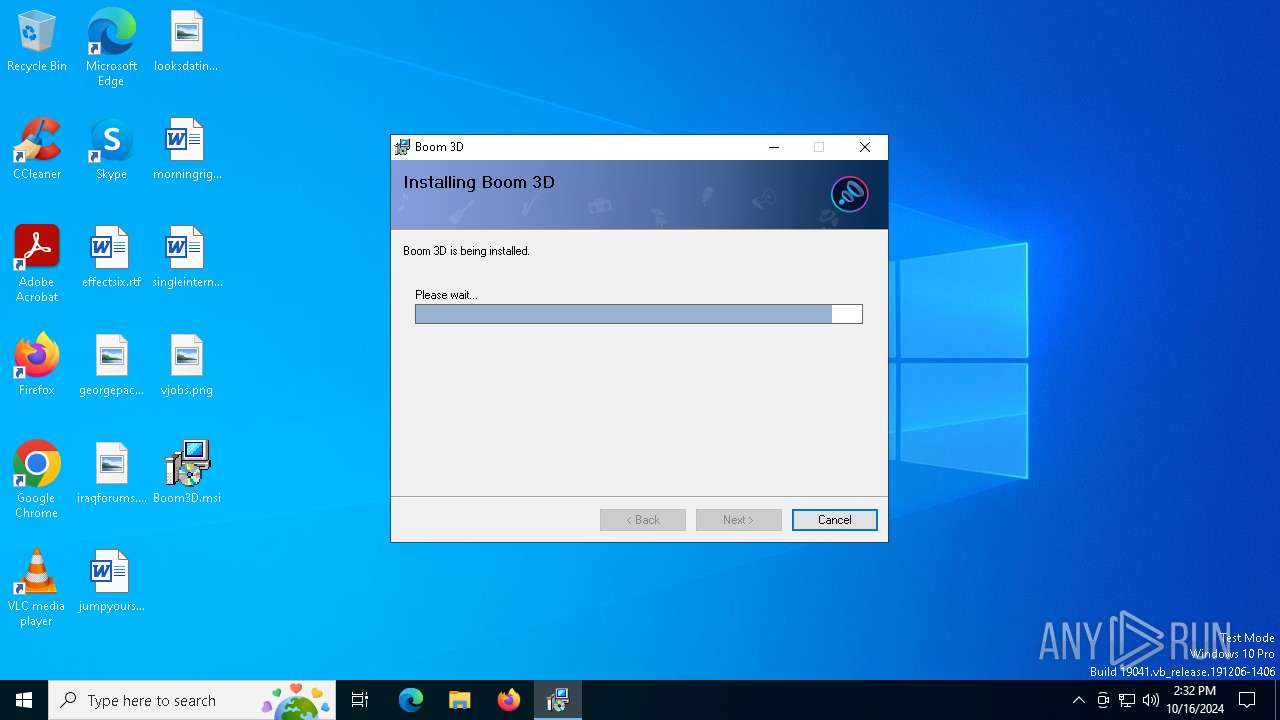Click the "Please wait..." label
The width and height of the screenshot is (1280, 720).
pyautogui.click(x=446, y=295)
